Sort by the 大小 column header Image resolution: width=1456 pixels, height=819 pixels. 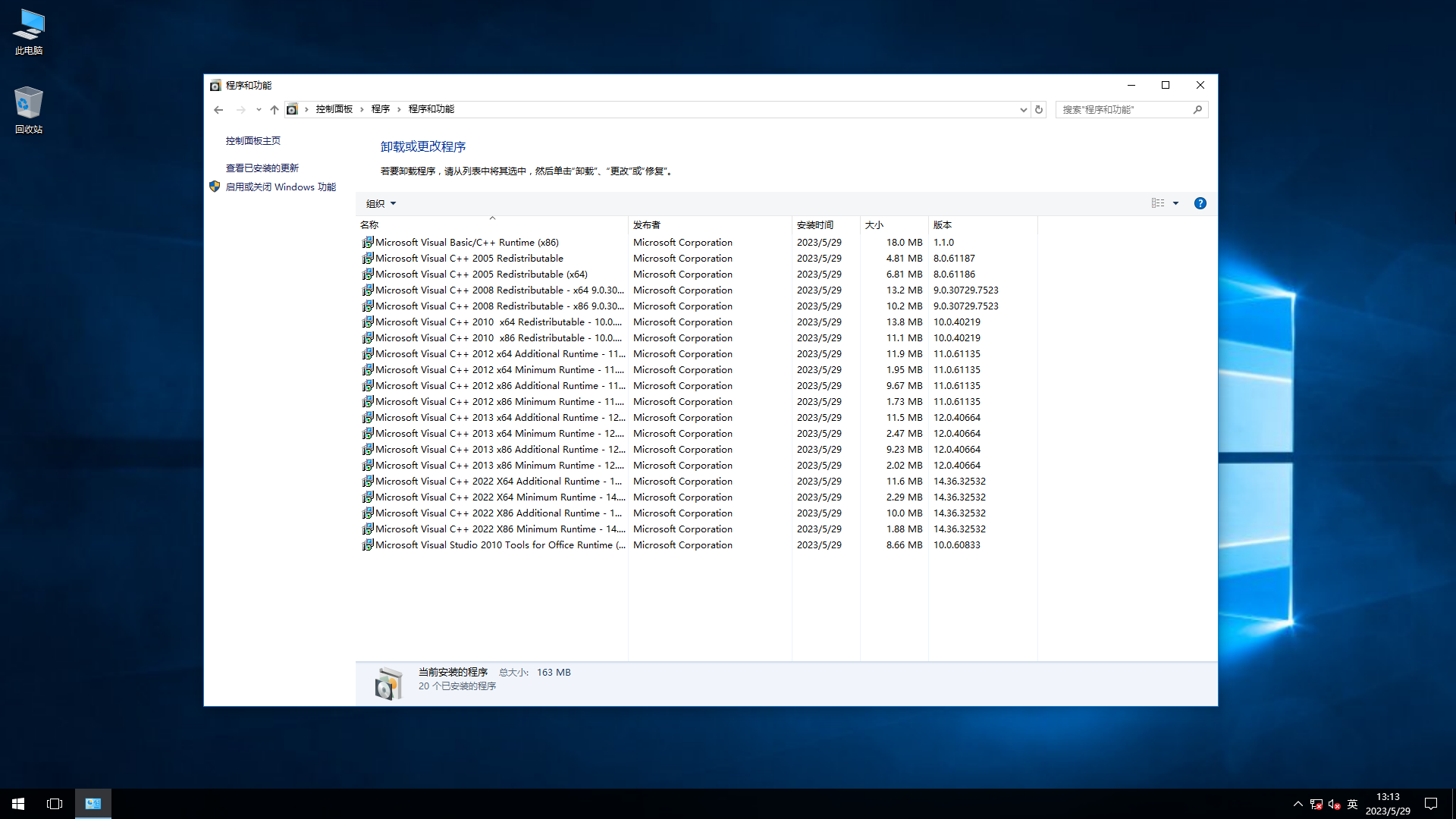tap(874, 225)
